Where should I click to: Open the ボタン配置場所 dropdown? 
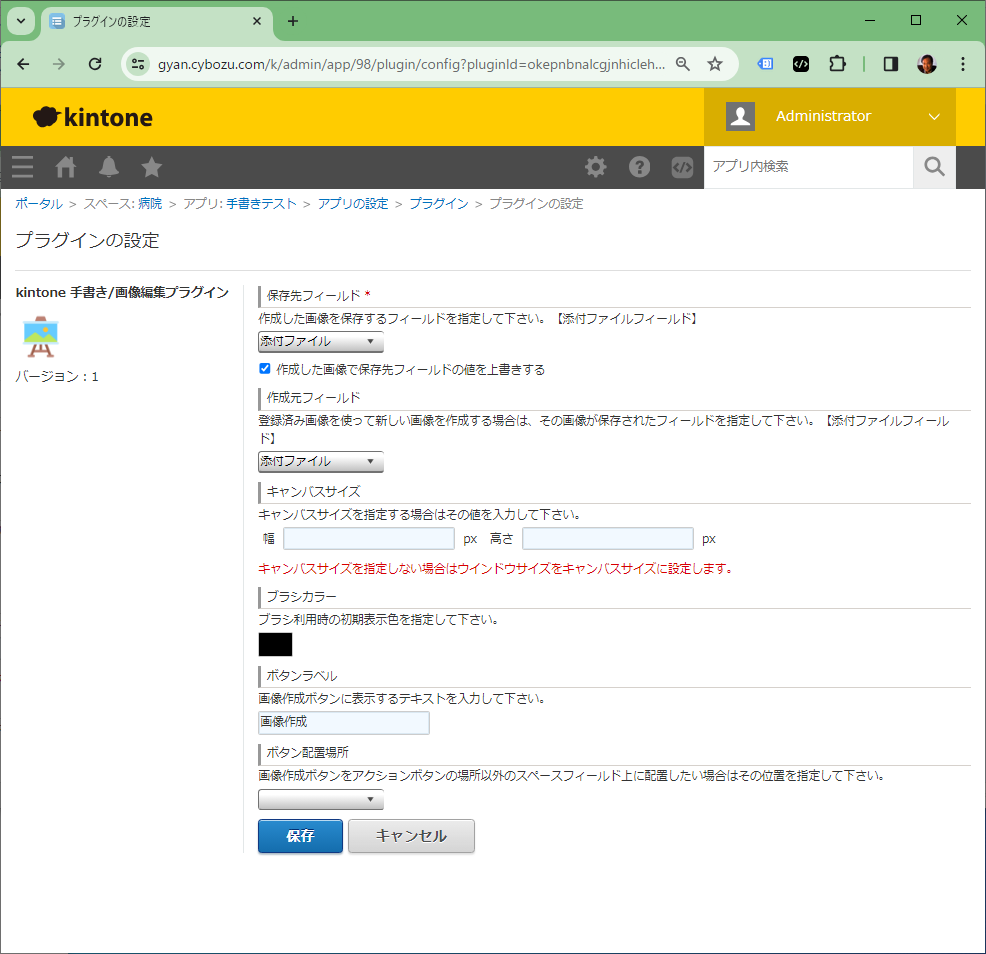click(321, 799)
